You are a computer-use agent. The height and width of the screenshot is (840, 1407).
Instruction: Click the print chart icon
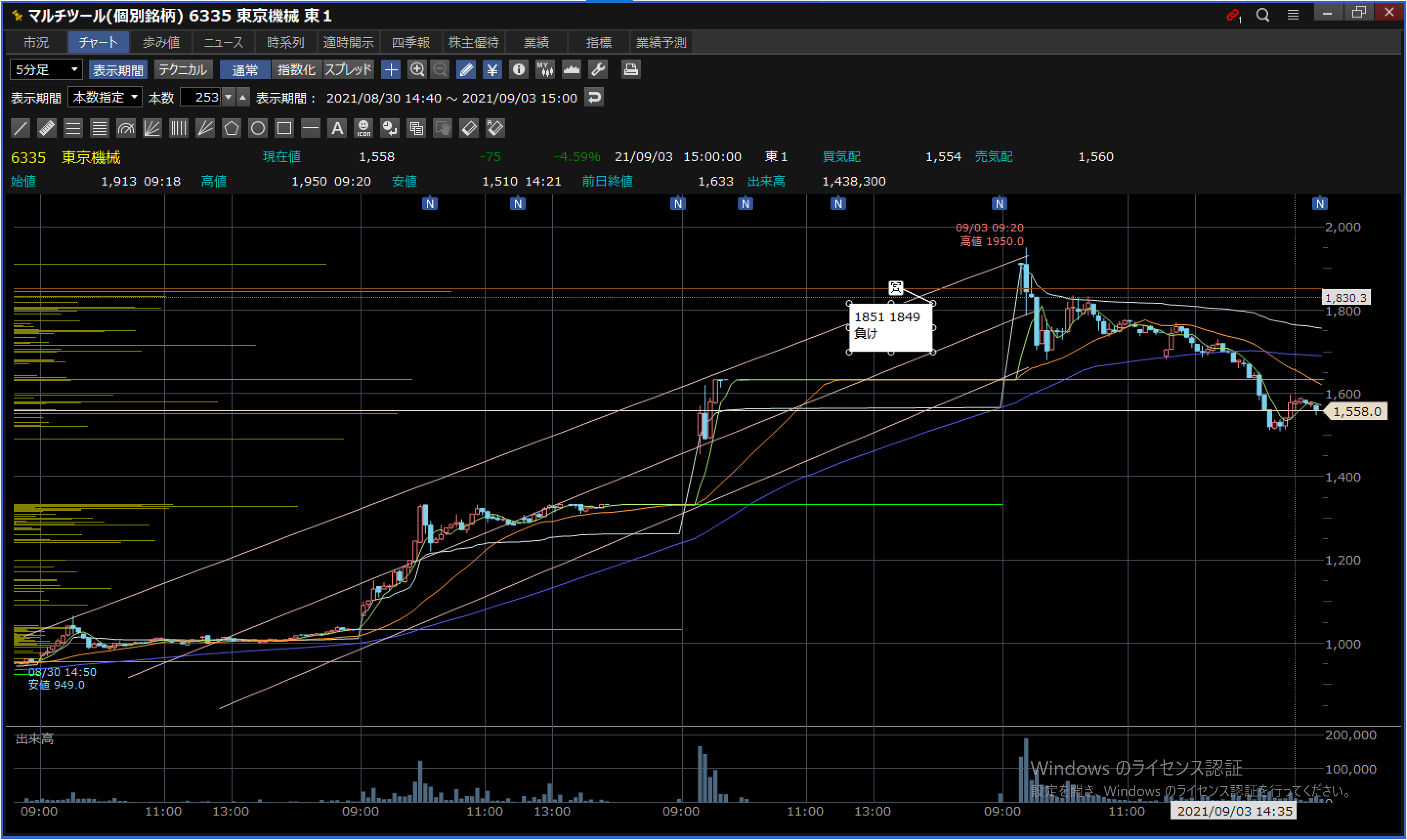pos(630,70)
